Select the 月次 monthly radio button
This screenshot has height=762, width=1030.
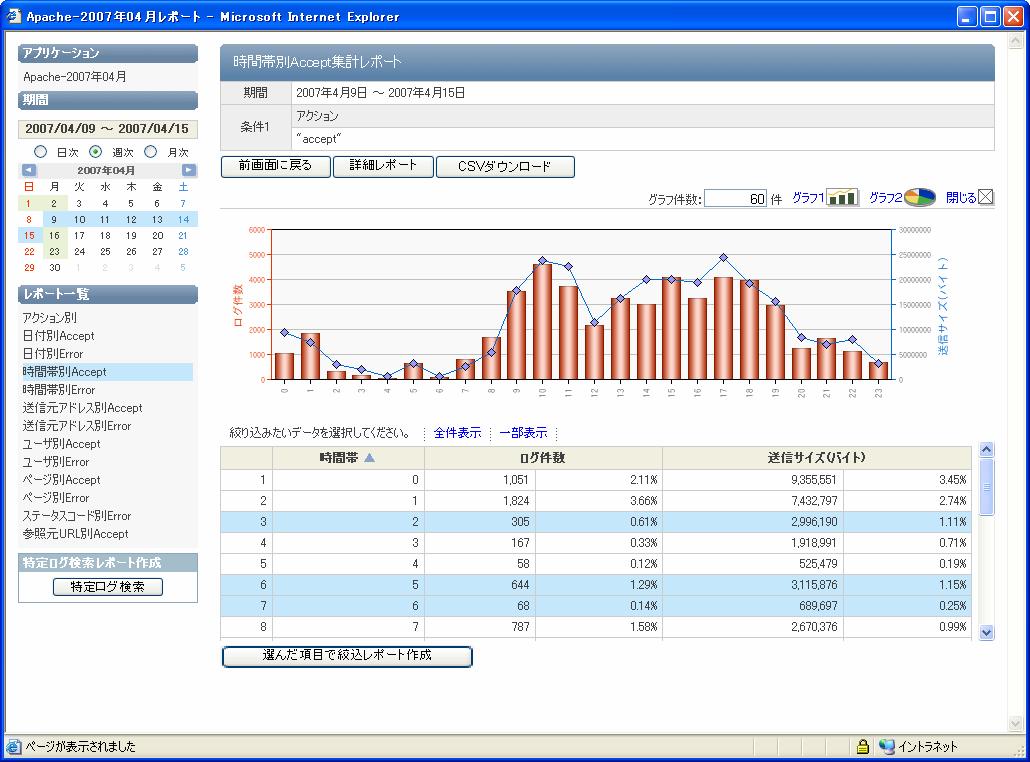(151, 152)
